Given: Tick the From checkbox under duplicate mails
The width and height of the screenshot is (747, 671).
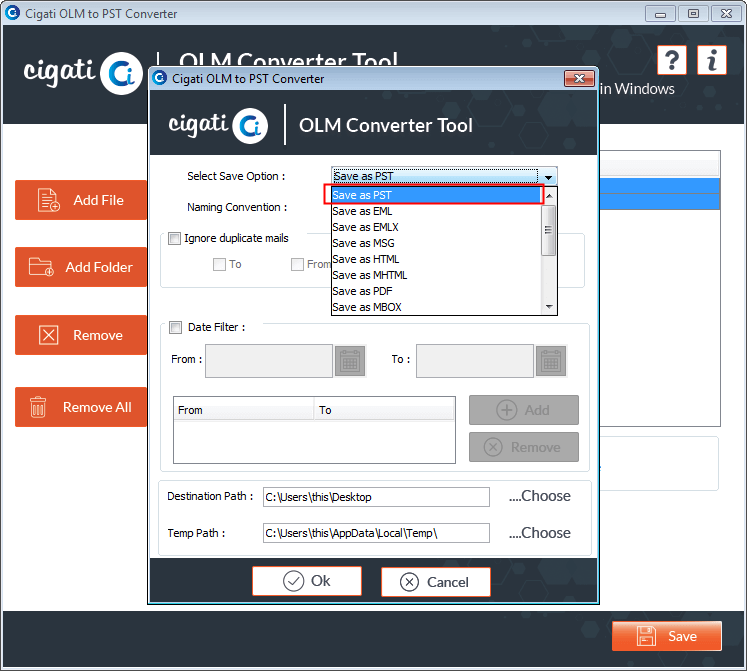Looking at the screenshot, I should click(297, 264).
